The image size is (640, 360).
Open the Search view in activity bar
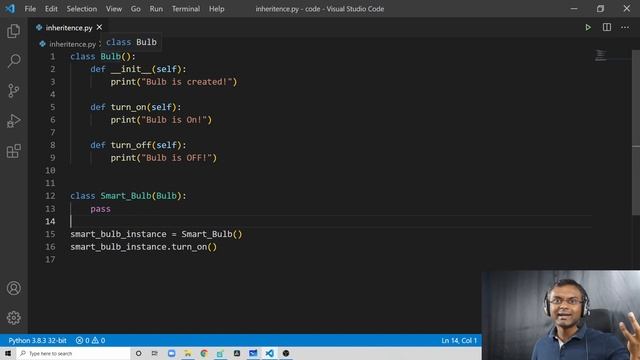[13, 61]
